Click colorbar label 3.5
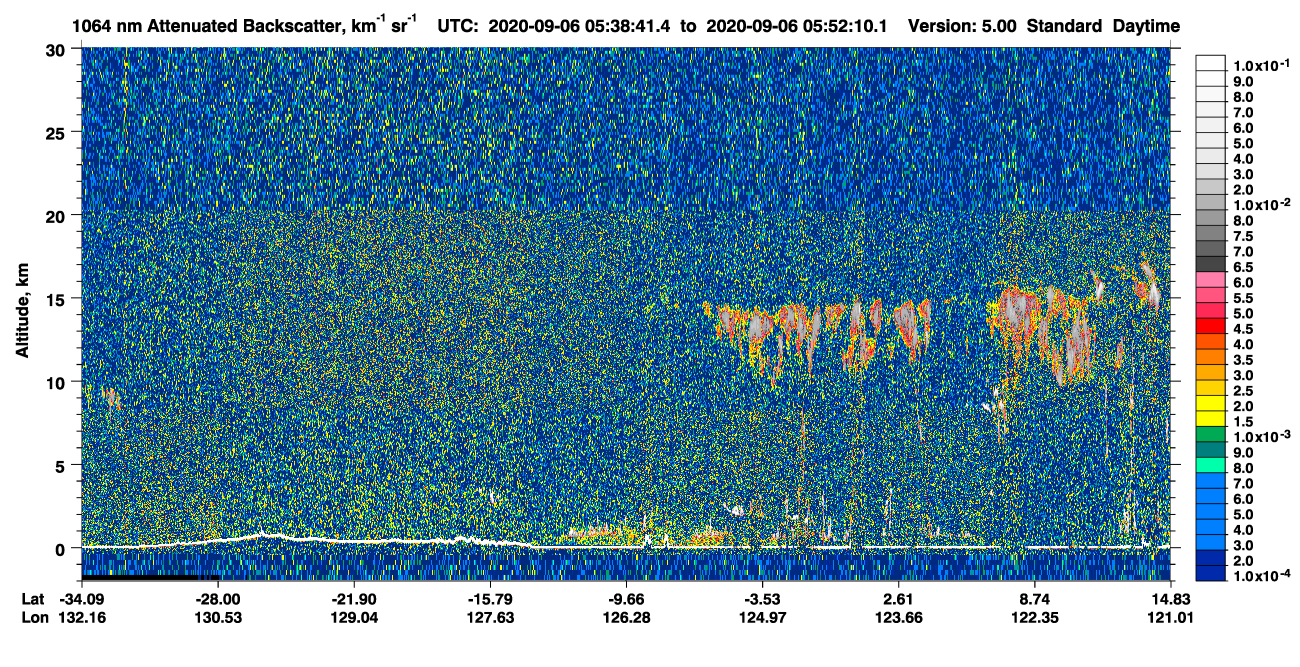The image size is (1300, 667). (x=1242, y=360)
